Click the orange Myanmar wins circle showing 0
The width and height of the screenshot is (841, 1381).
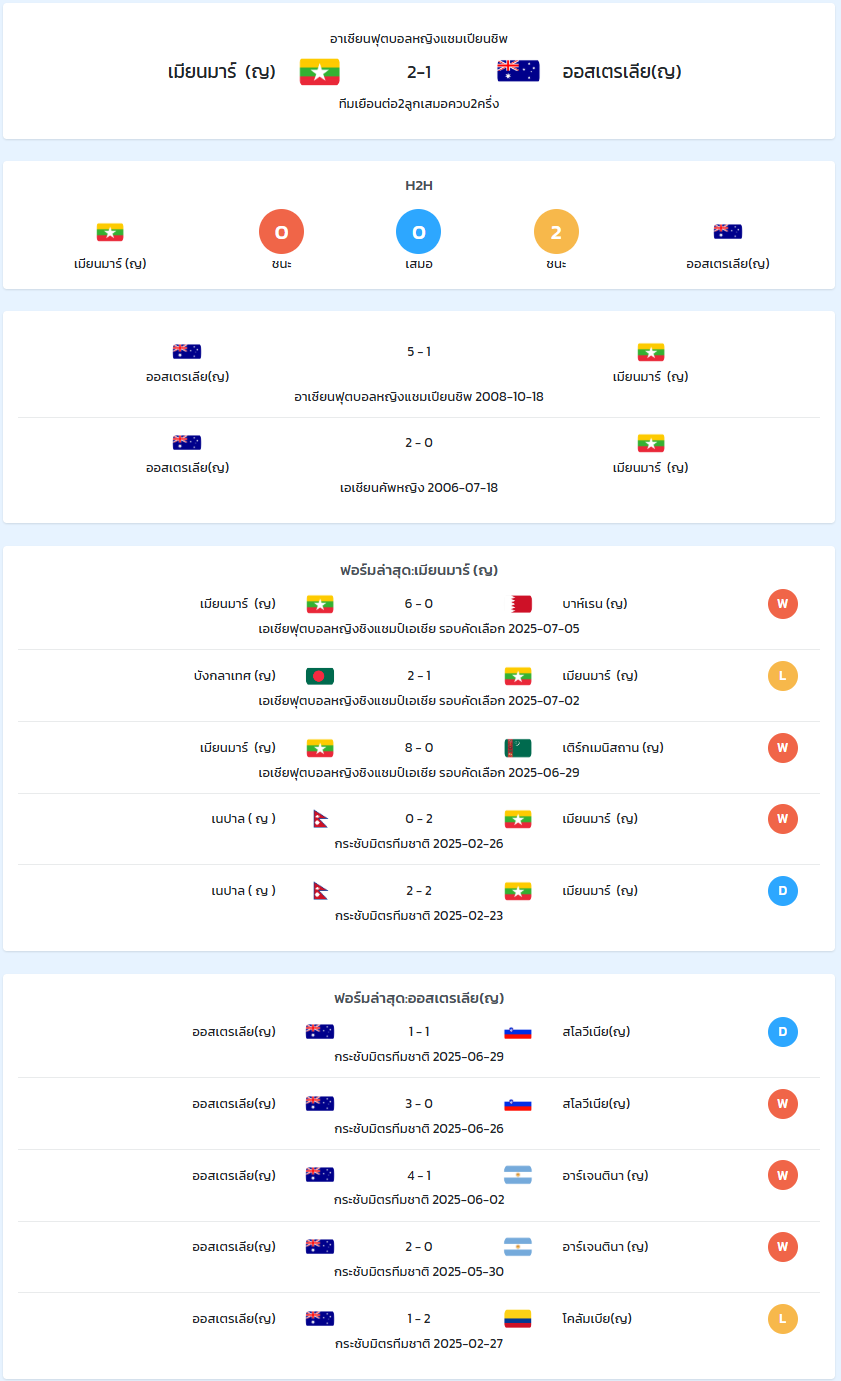[281, 232]
